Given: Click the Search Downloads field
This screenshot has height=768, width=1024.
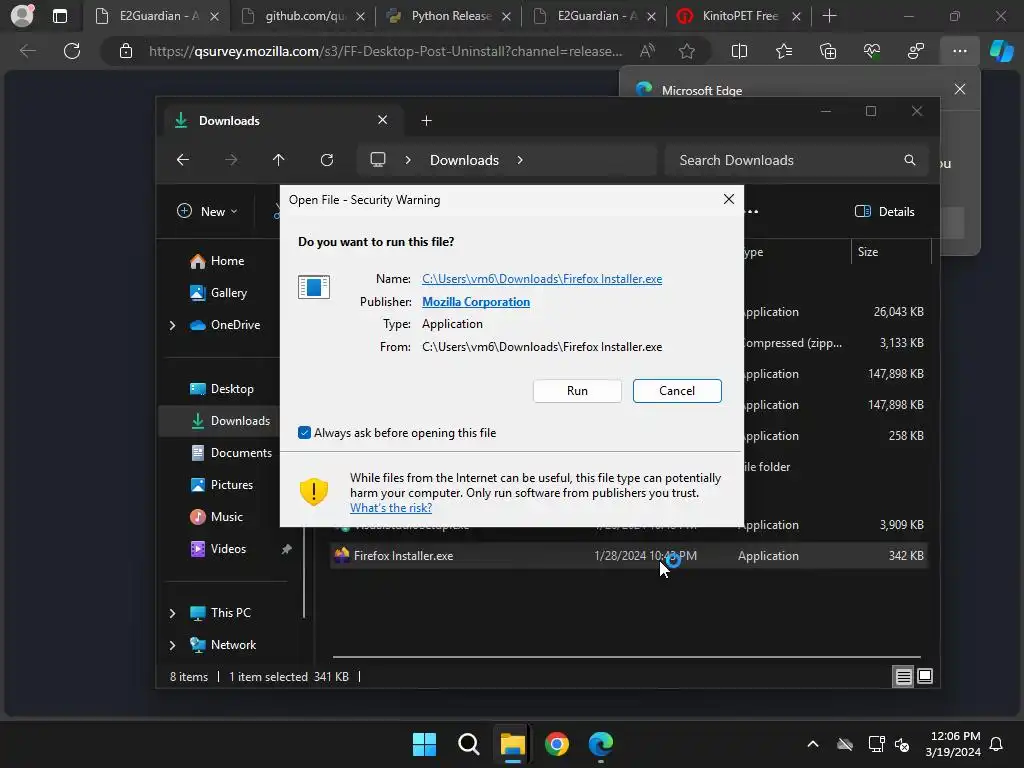Looking at the screenshot, I should 796,160.
